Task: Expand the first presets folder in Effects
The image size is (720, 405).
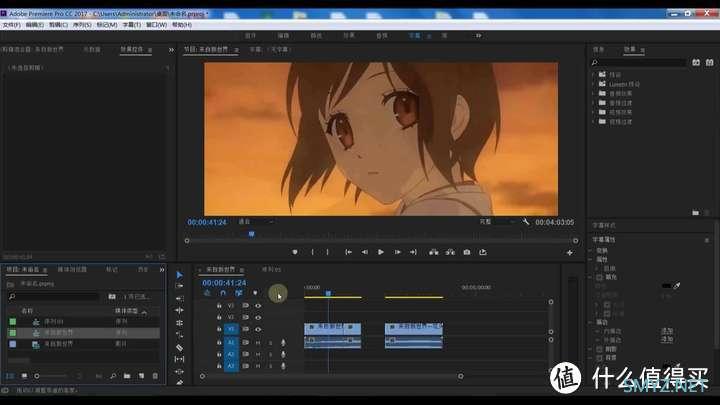Action: coord(593,74)
